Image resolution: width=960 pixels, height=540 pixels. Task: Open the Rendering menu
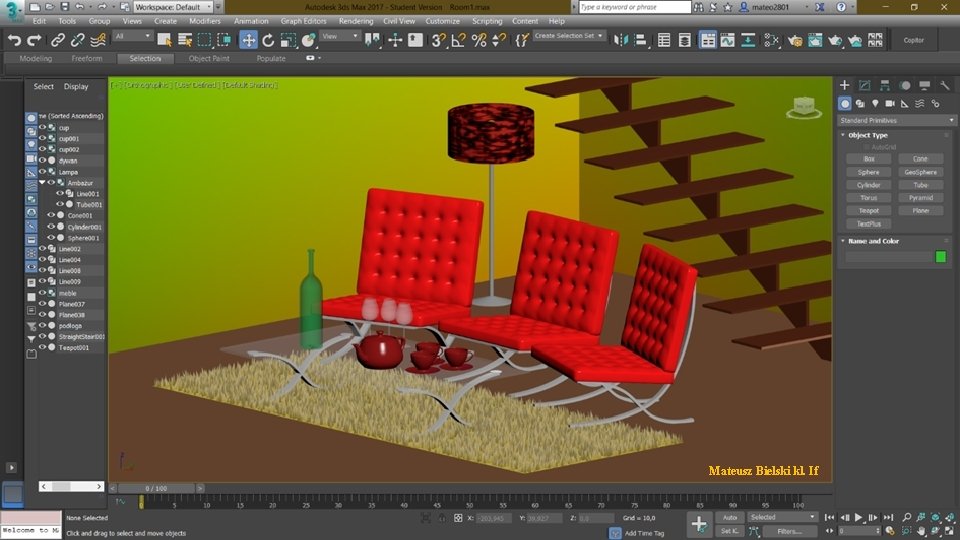click(x=356, y=21)
